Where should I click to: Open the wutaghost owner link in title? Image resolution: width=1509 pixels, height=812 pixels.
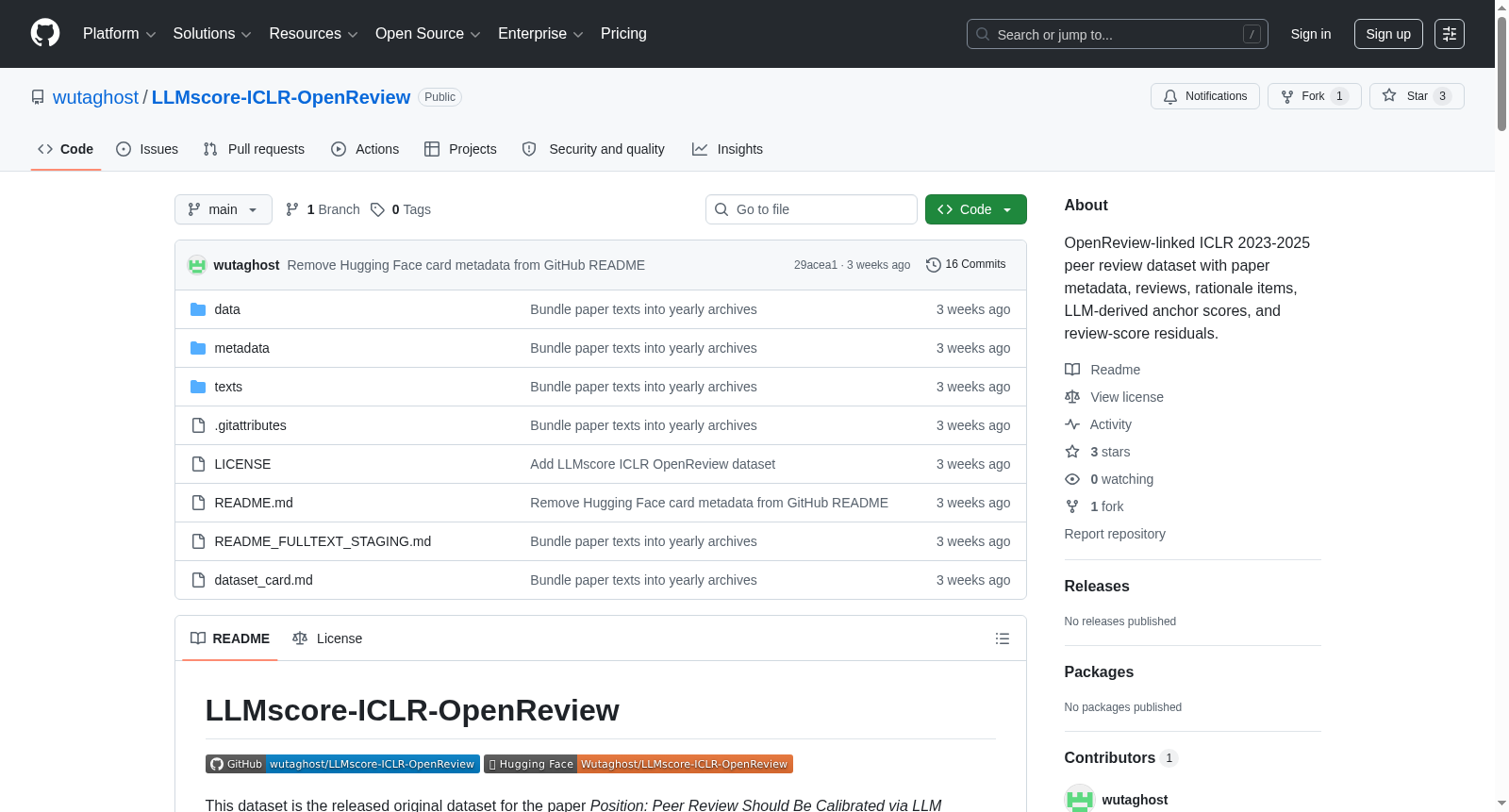click(95, 97)
